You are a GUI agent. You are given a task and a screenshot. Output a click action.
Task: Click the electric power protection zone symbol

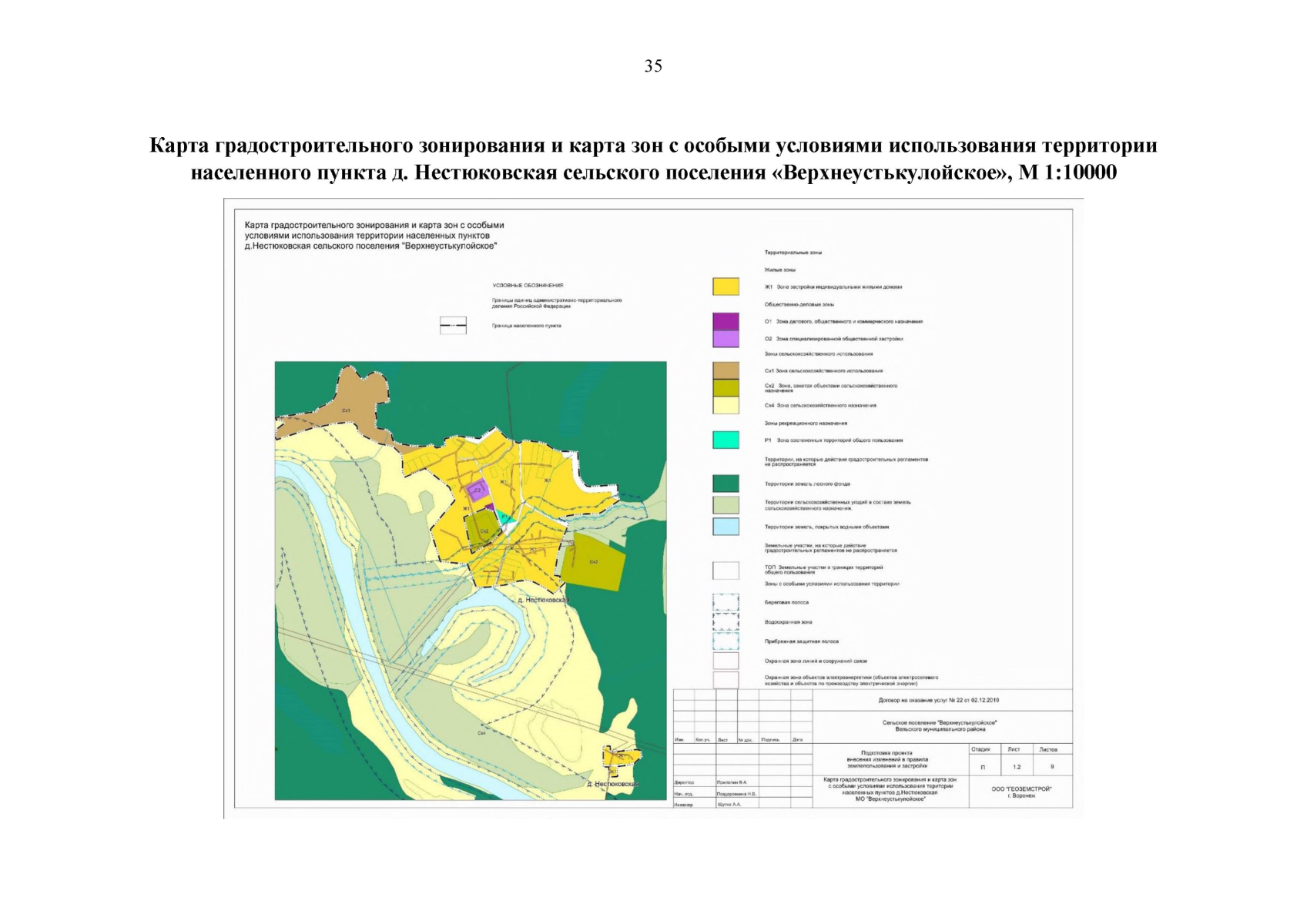726,680
